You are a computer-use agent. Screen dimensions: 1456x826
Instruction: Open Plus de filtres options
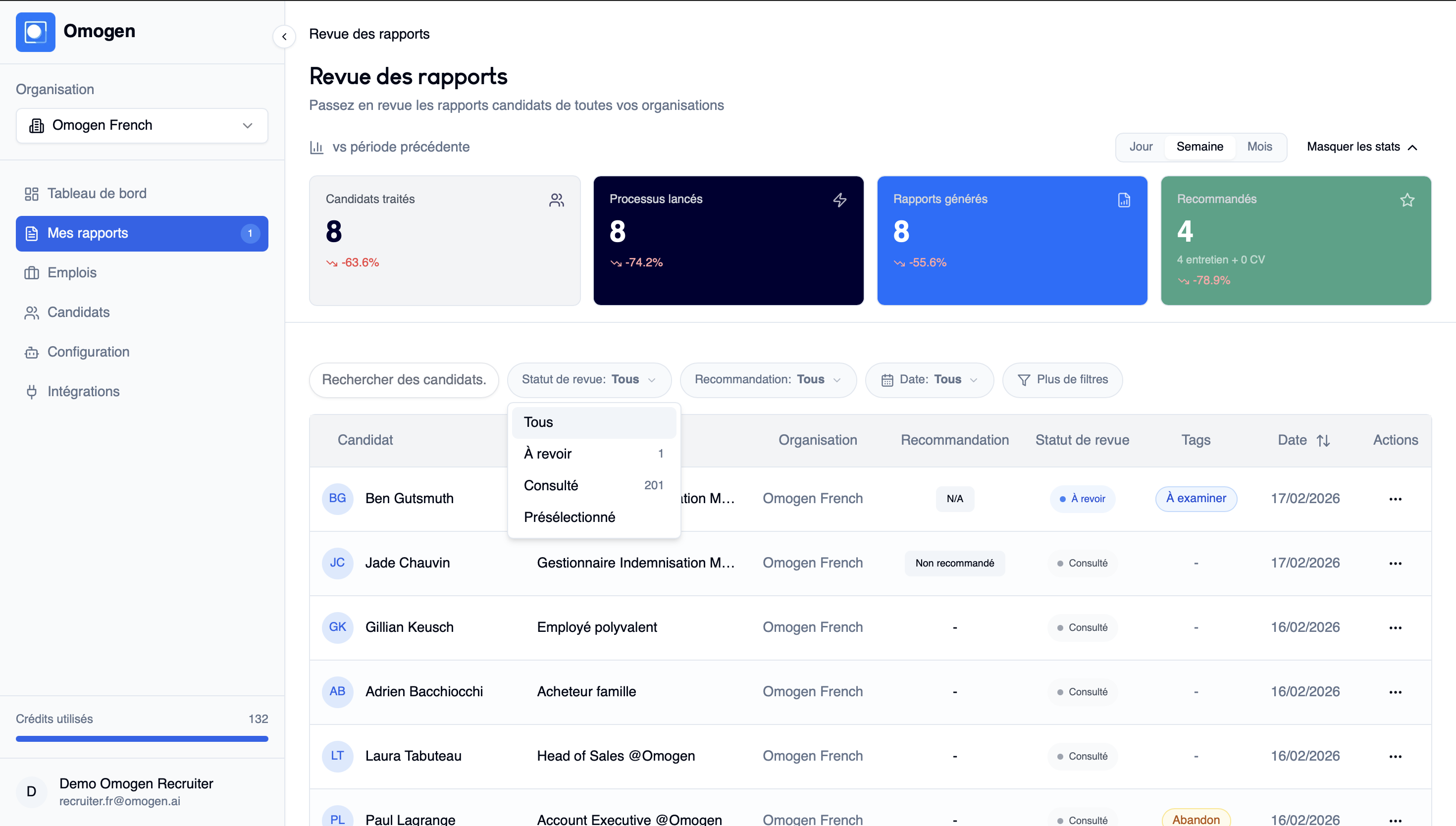tap(1063, 379)
